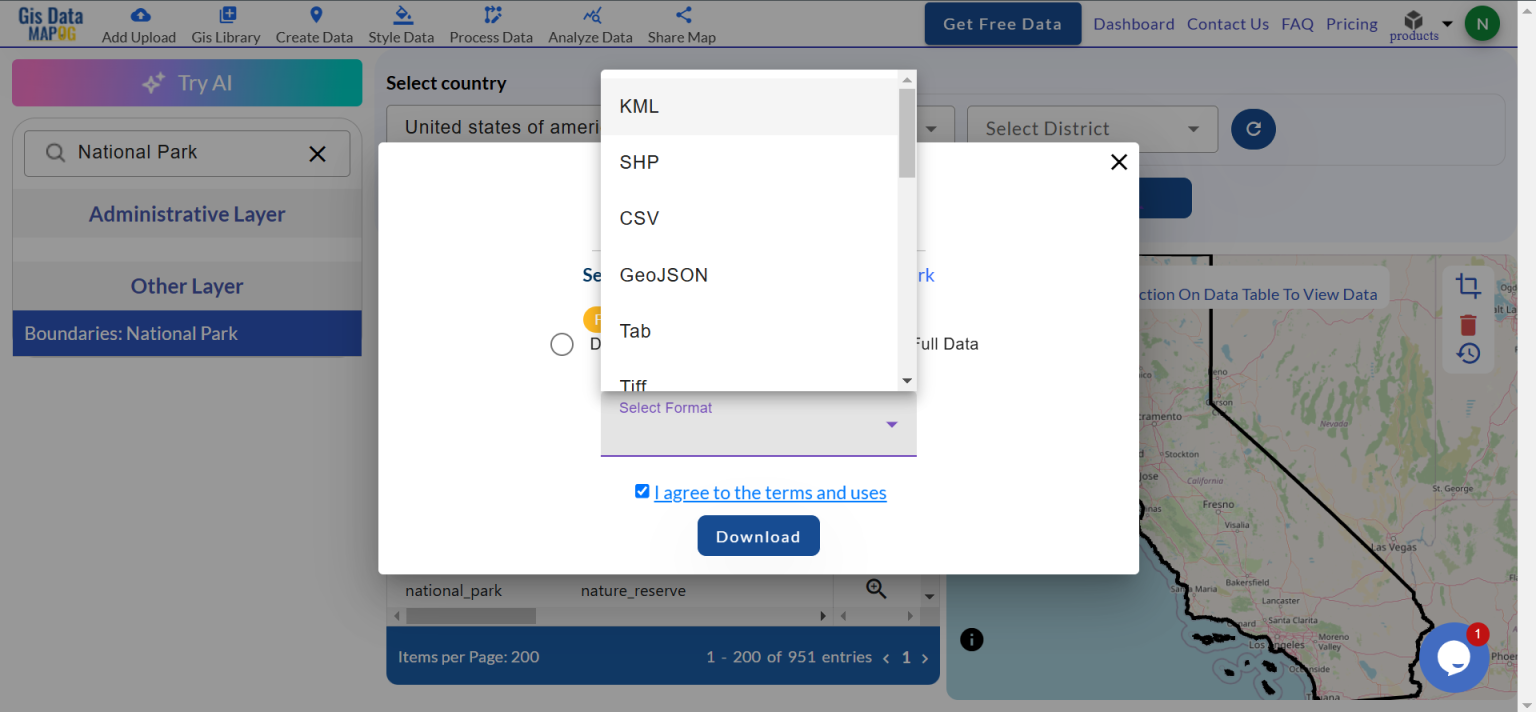Screen dimensions: 1536x712
Task: Select the Create Data pin icon
Action: (x=314, y=14)
